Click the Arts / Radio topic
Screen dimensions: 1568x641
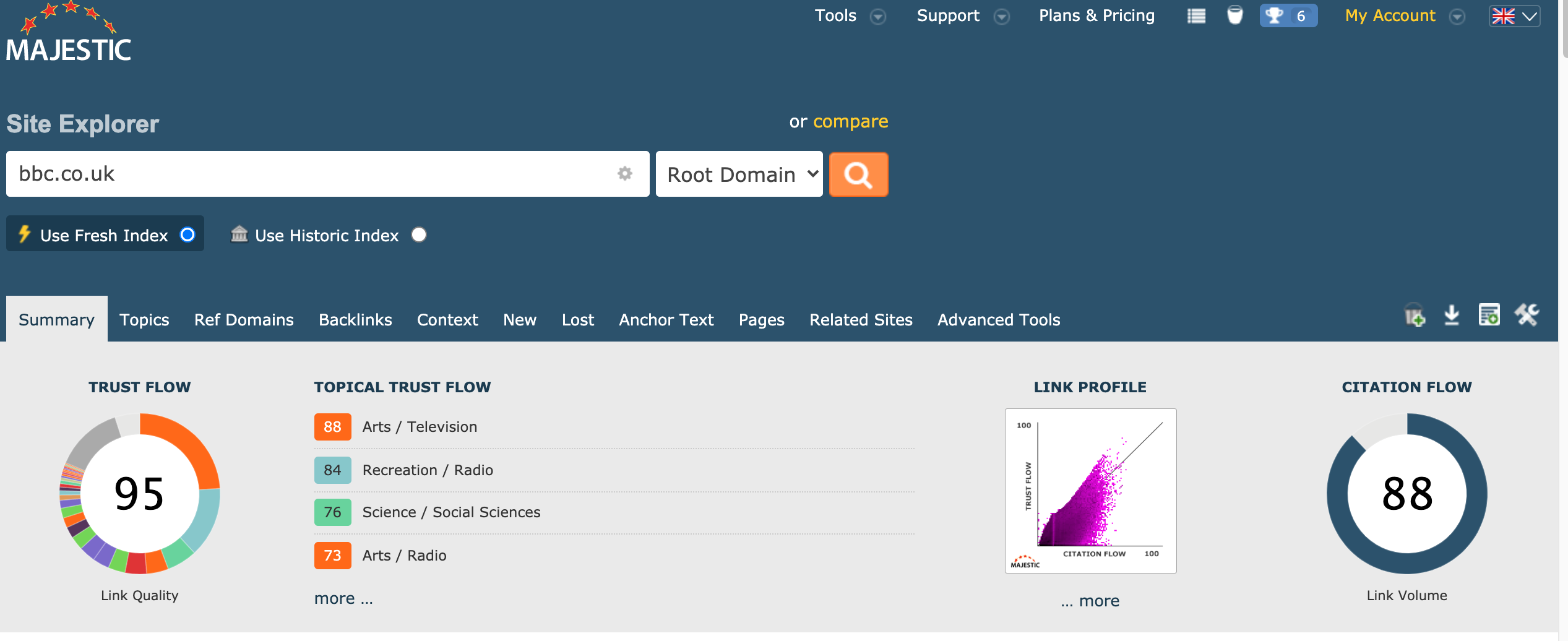click(404, 556)
